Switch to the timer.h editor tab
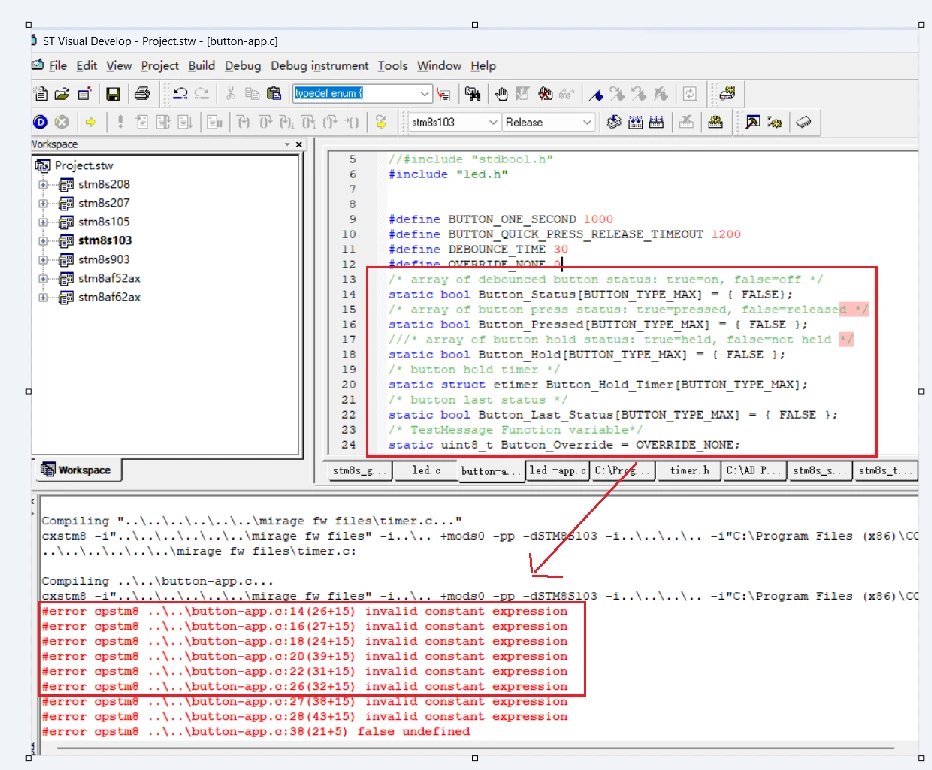The height and width of the screenshot is (770, 932). coord(689,470)
